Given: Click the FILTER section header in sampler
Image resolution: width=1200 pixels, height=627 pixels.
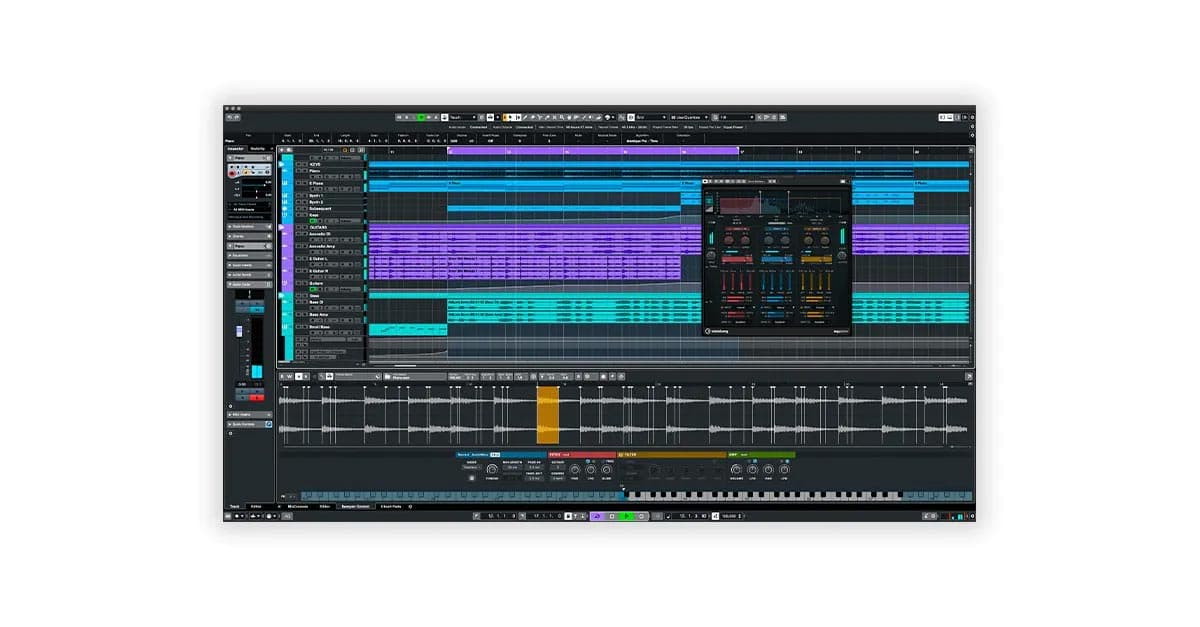Looking at the screenshot, I should pos(672,454).
